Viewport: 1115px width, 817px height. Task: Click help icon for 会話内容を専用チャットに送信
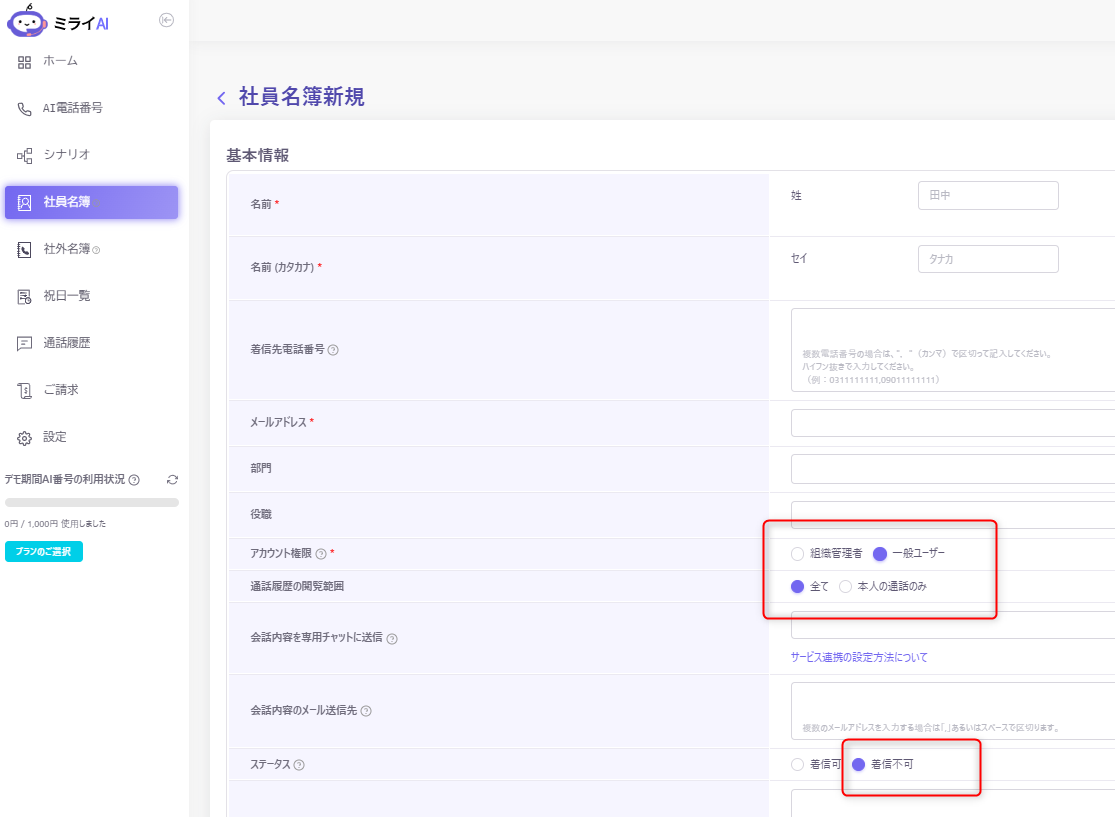392,639
